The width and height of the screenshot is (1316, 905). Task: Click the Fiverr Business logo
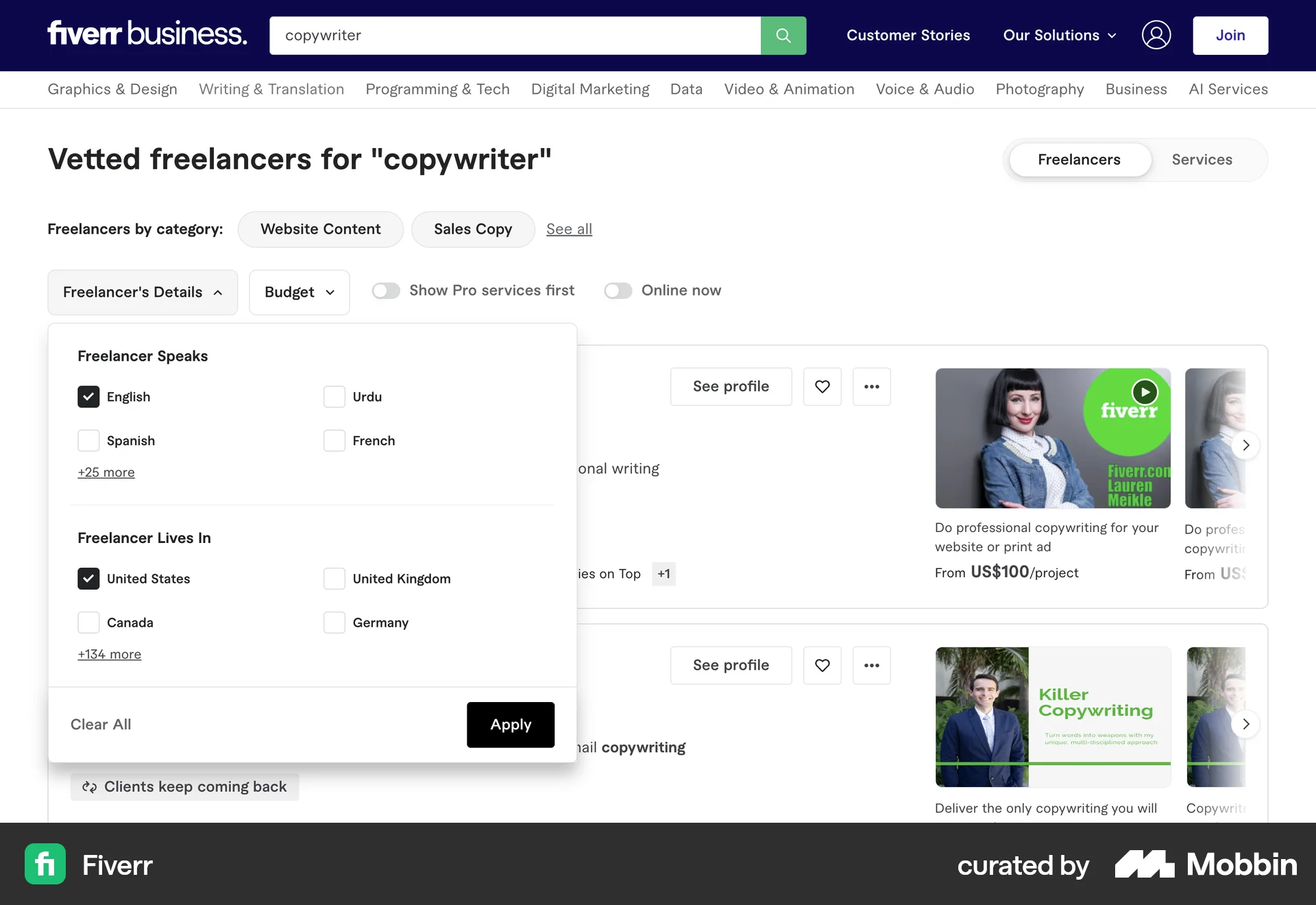(x=147, y=34)
